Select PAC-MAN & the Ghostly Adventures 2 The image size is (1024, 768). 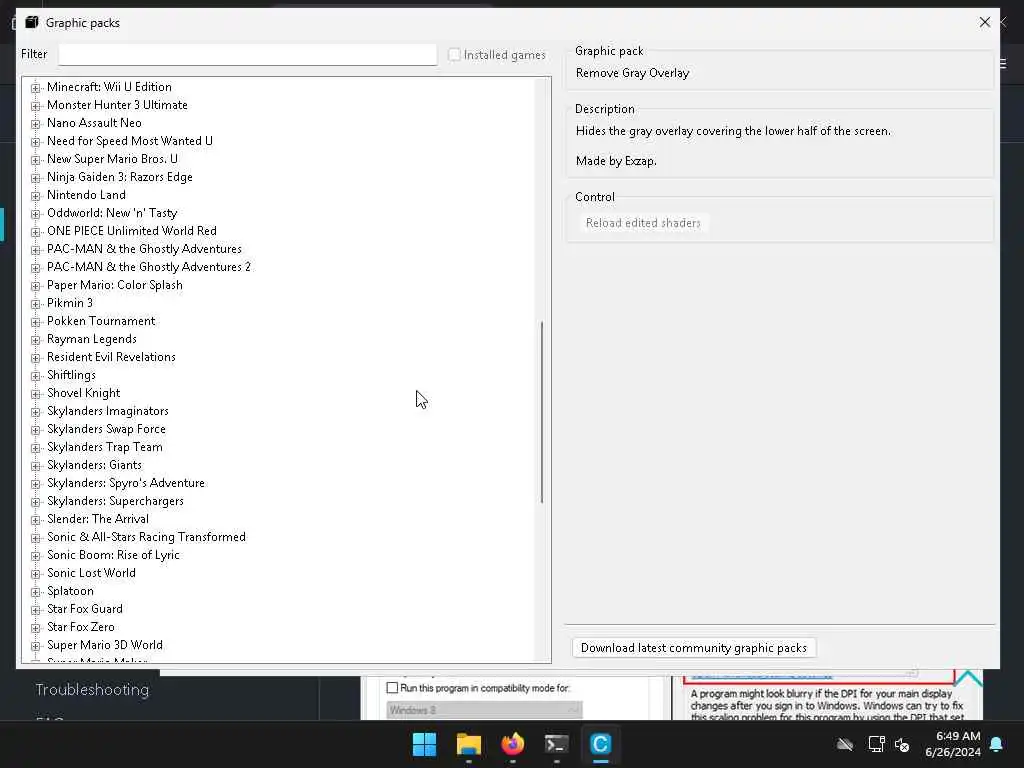point(148,267)
